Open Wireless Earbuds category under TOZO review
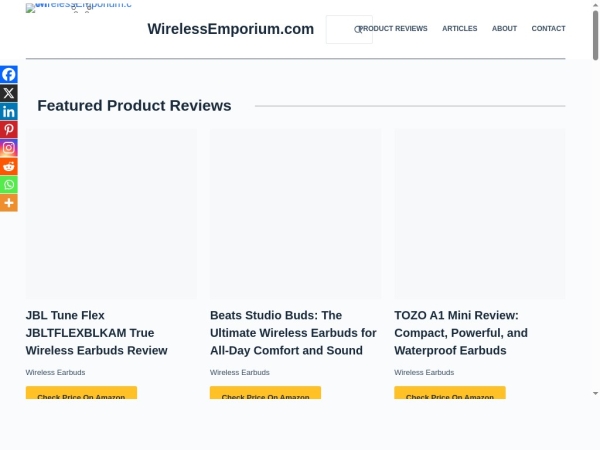 (x=424, y=372)
